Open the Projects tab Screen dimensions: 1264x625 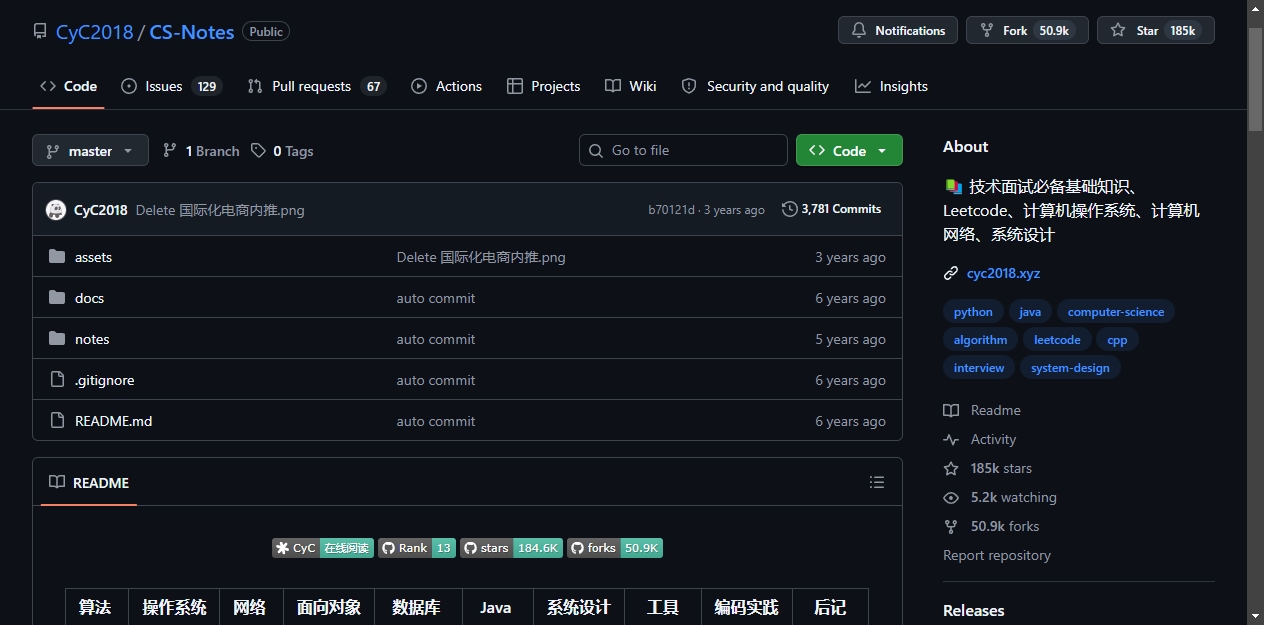click(544, 86)
